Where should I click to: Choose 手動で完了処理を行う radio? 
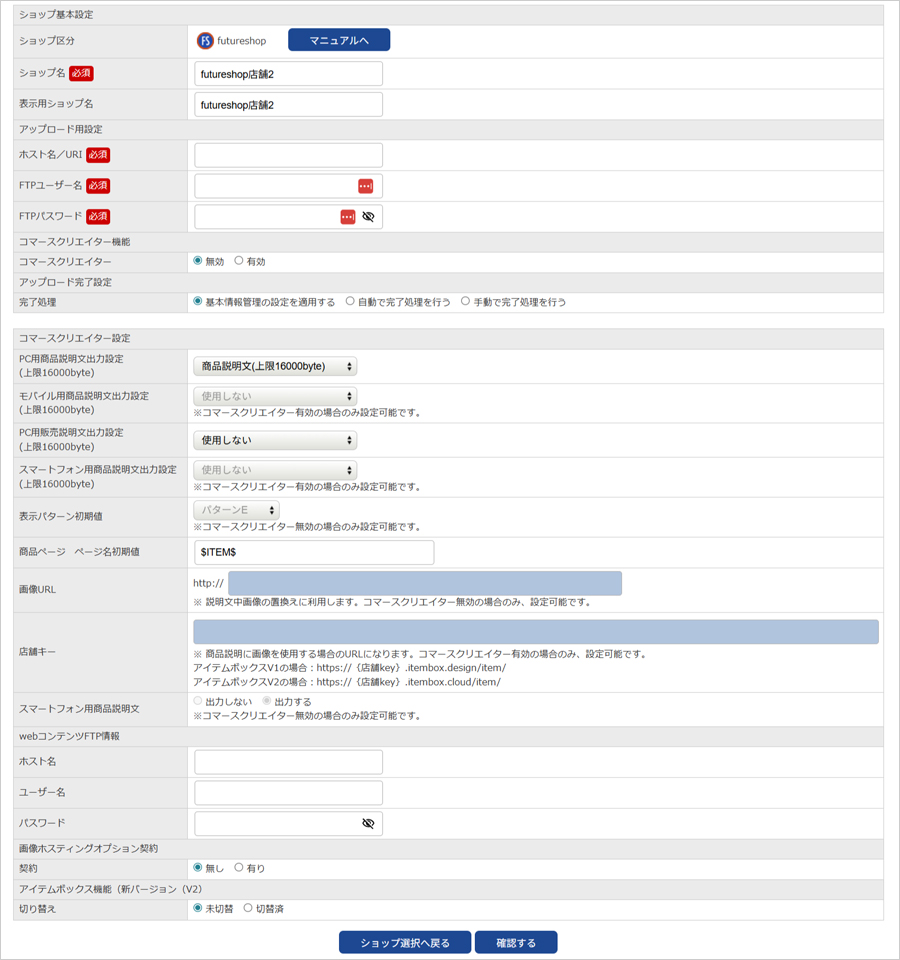tap(465, 301)
